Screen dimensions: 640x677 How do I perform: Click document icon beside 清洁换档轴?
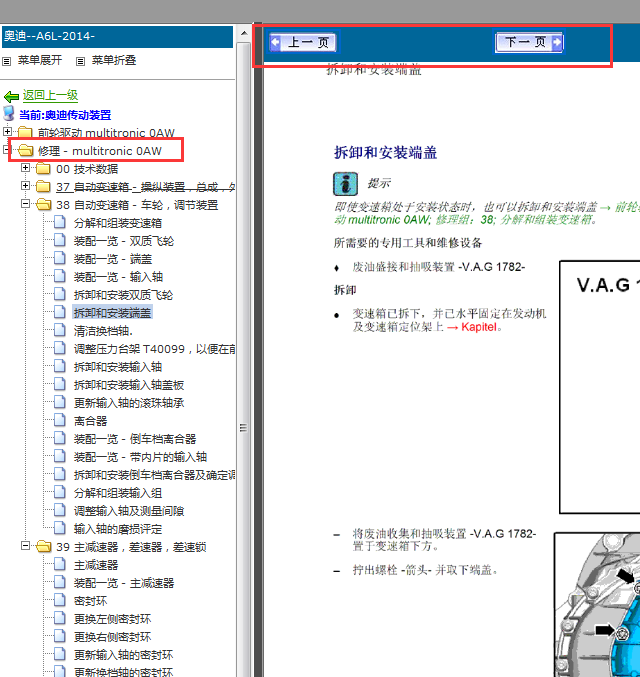pos(60,330)
